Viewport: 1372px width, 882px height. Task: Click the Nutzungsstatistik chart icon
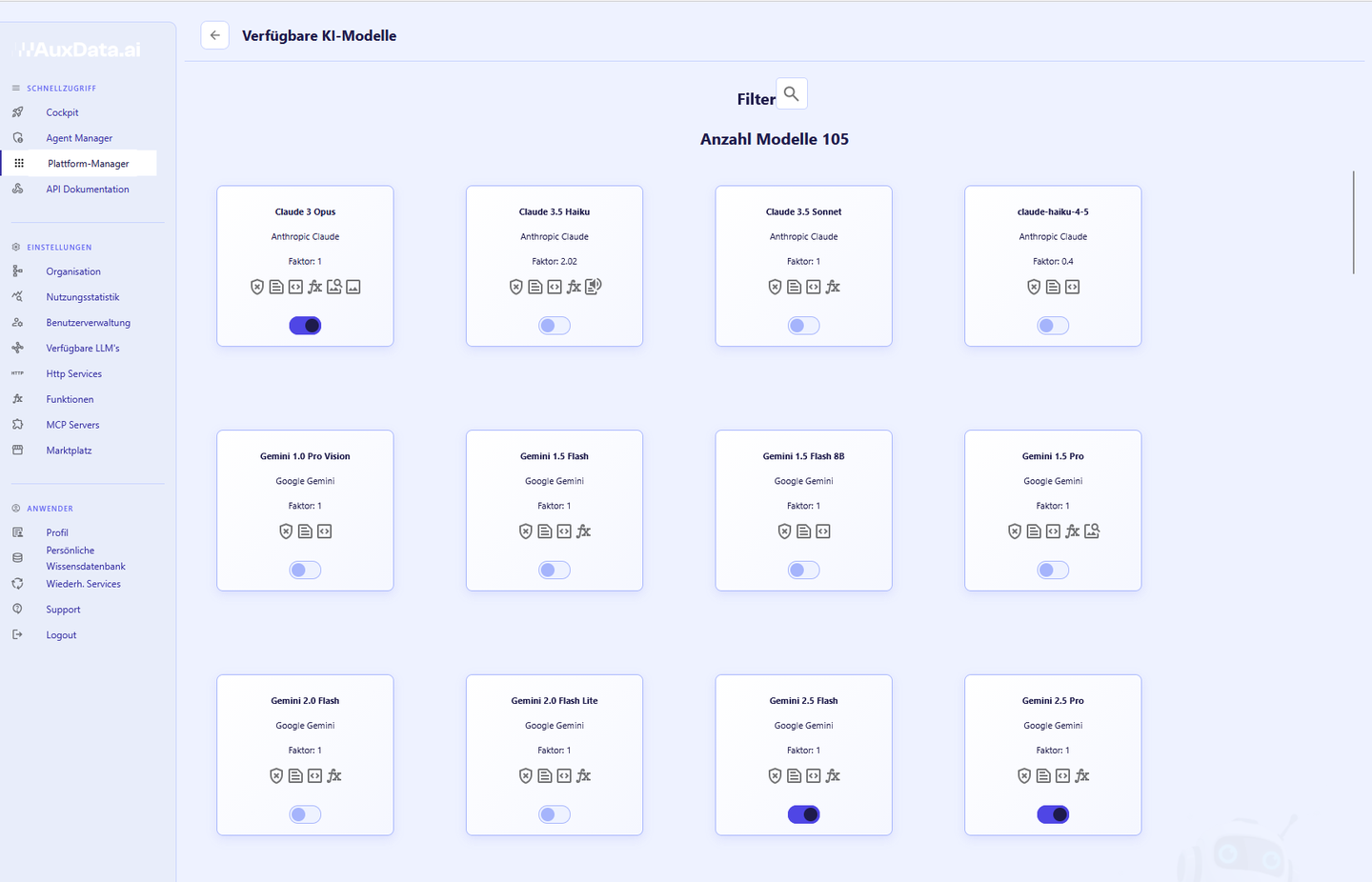17,297
